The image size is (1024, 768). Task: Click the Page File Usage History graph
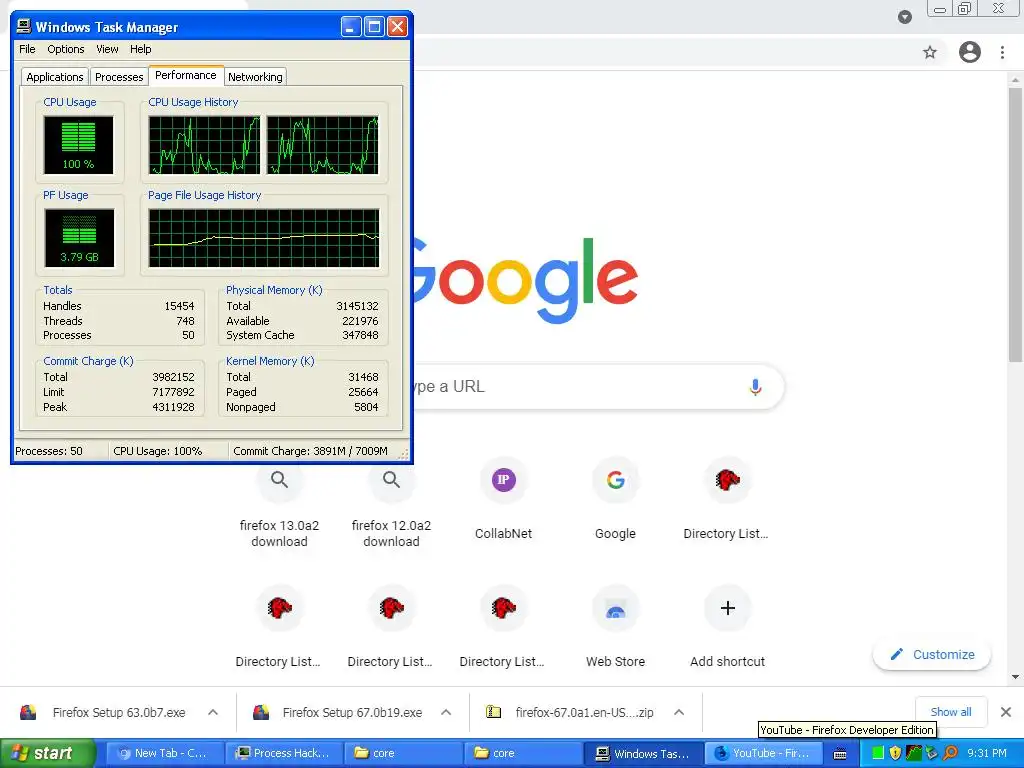[264, 238]
